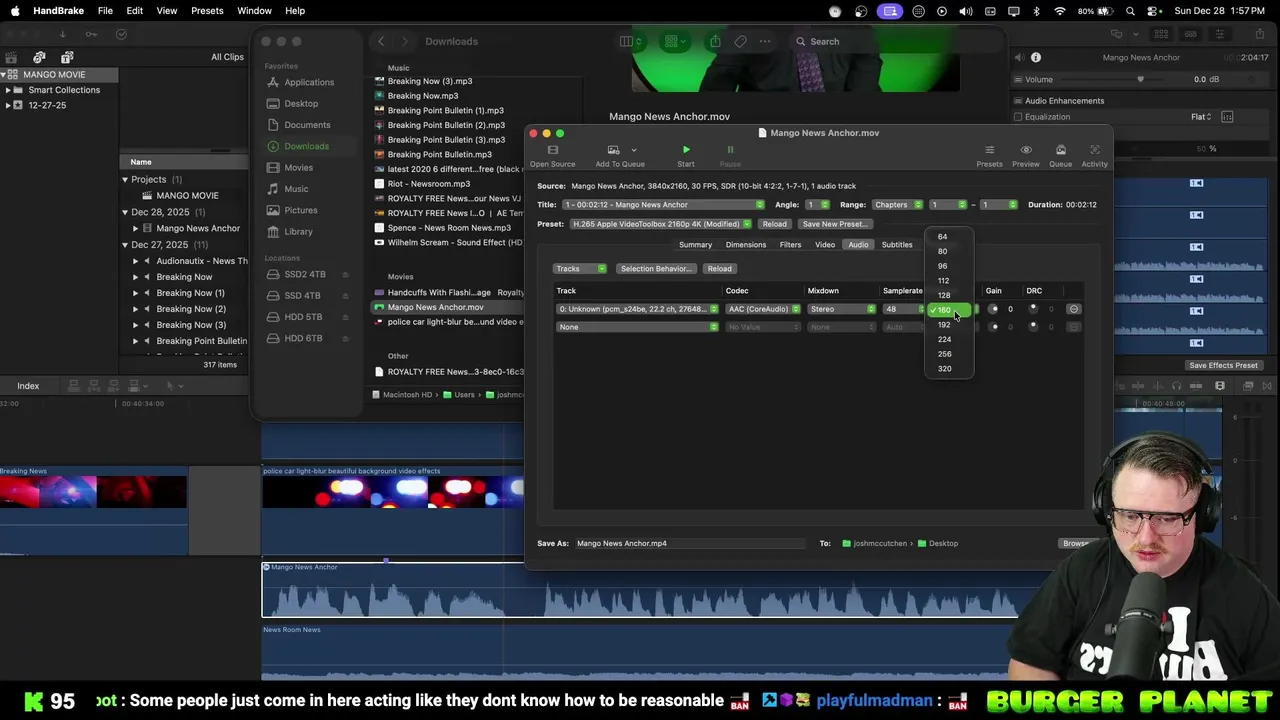Screen dimensions: 1280x720
Task: Open the Tracks dropdown
Action: click(580, 269)
